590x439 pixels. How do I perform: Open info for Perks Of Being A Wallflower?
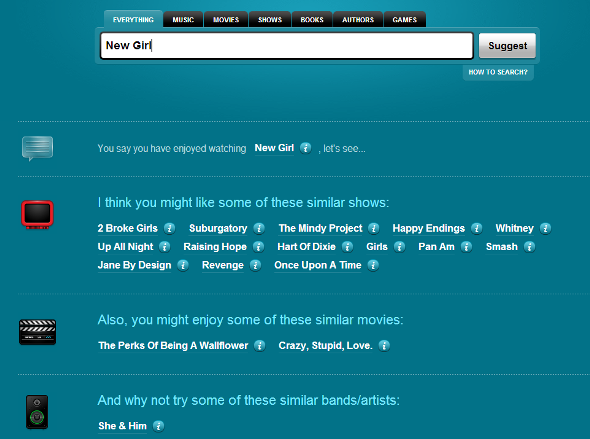pyautogui.click(x=260, y=346)
